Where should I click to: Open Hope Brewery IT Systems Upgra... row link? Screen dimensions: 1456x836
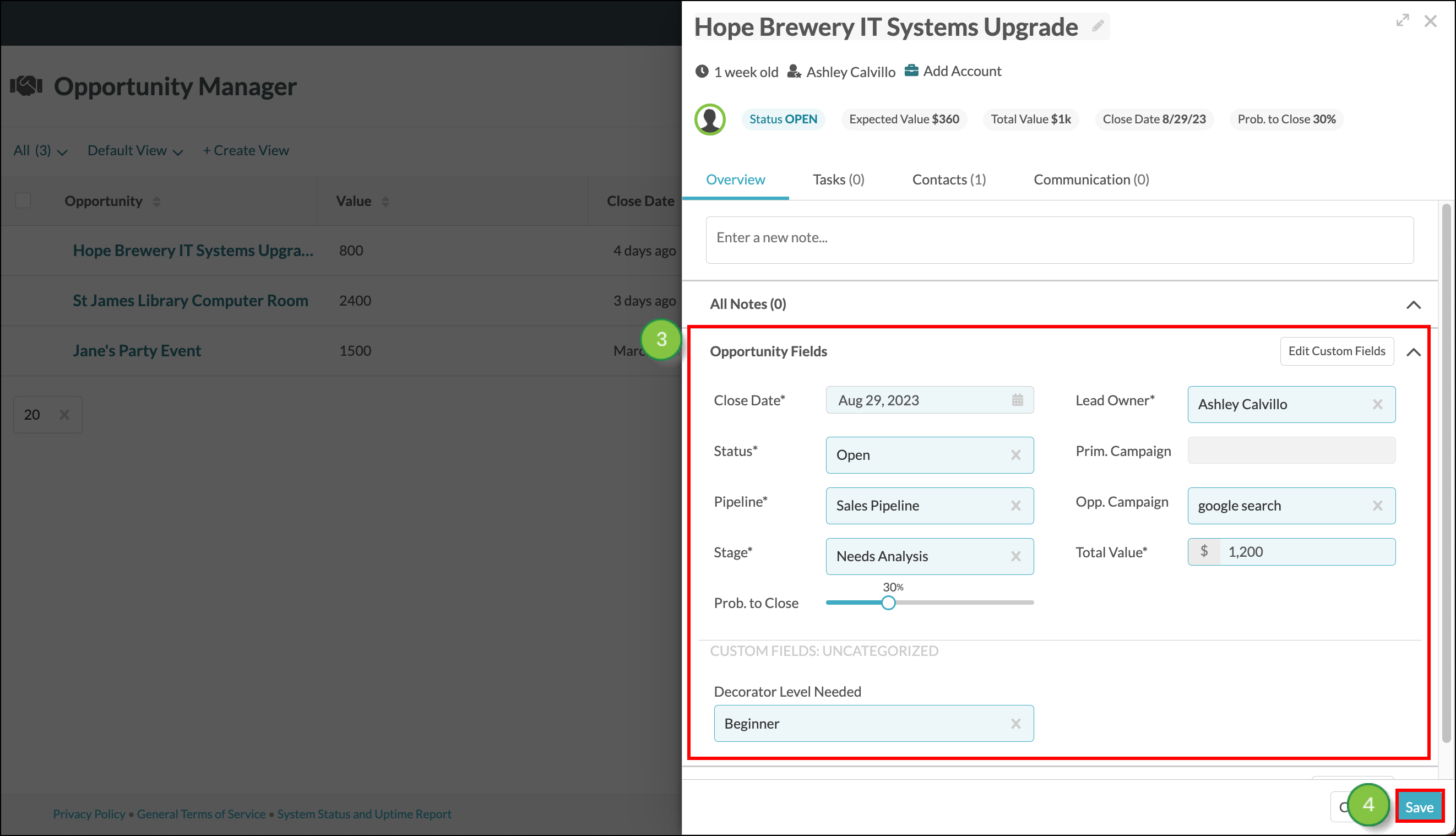pos(193,251)
